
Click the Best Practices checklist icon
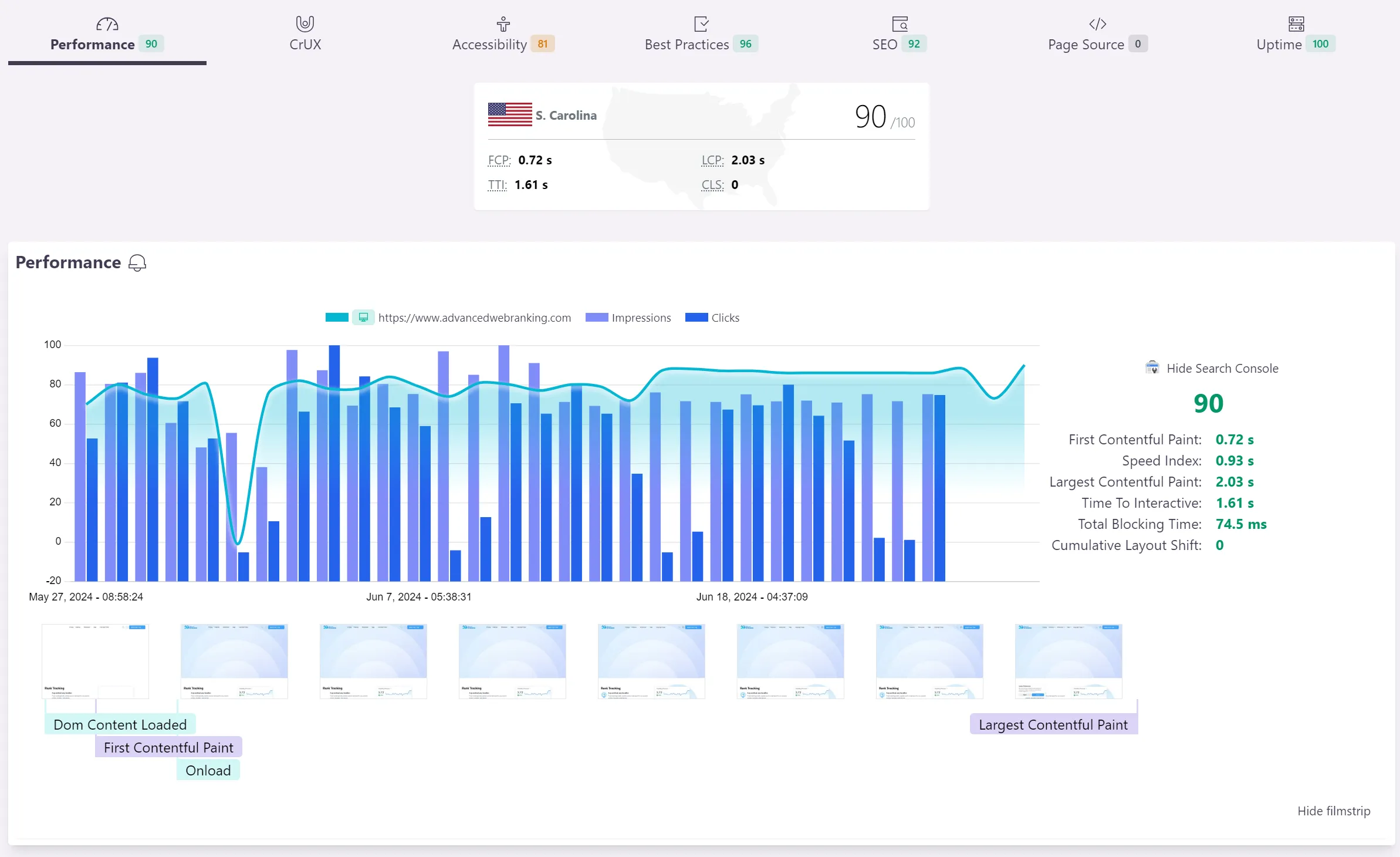tap(701, 24)
